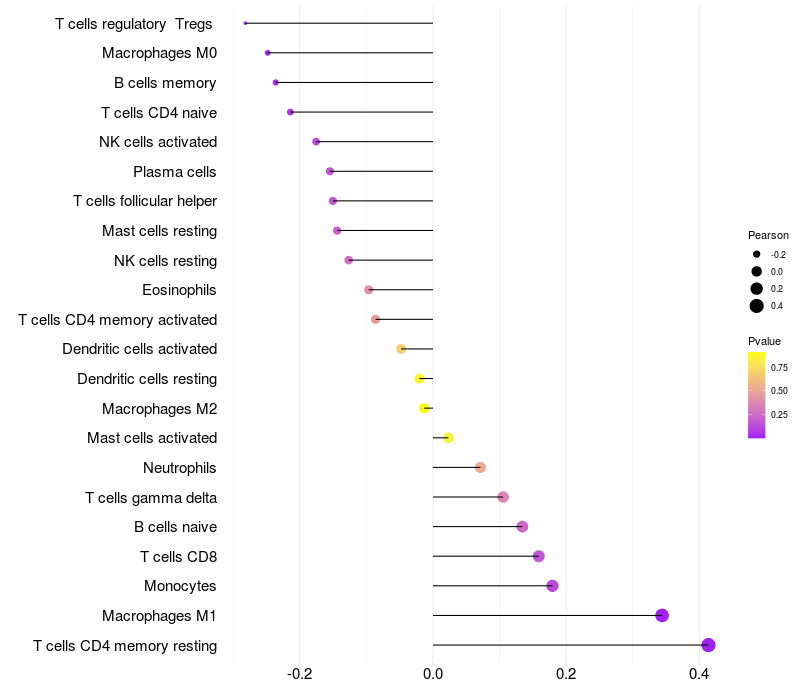
Task: Click the Eosinophils axis label
Action: tap(180, 290)
